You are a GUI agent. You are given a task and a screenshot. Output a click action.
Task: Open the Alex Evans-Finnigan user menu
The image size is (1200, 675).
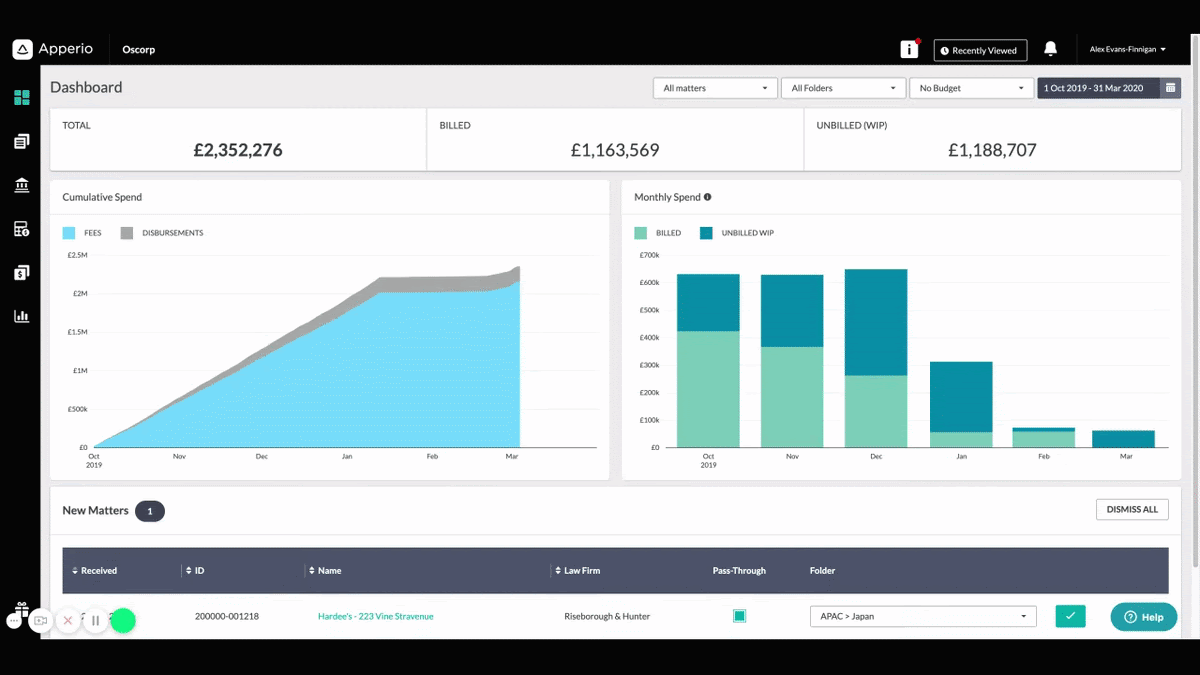point(1128,49)
